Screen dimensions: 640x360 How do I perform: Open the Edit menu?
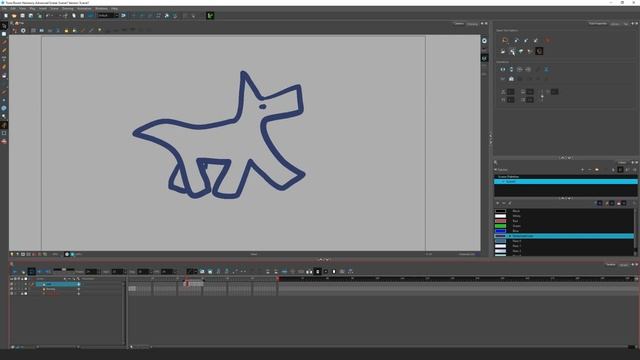(x=13, y=9)
